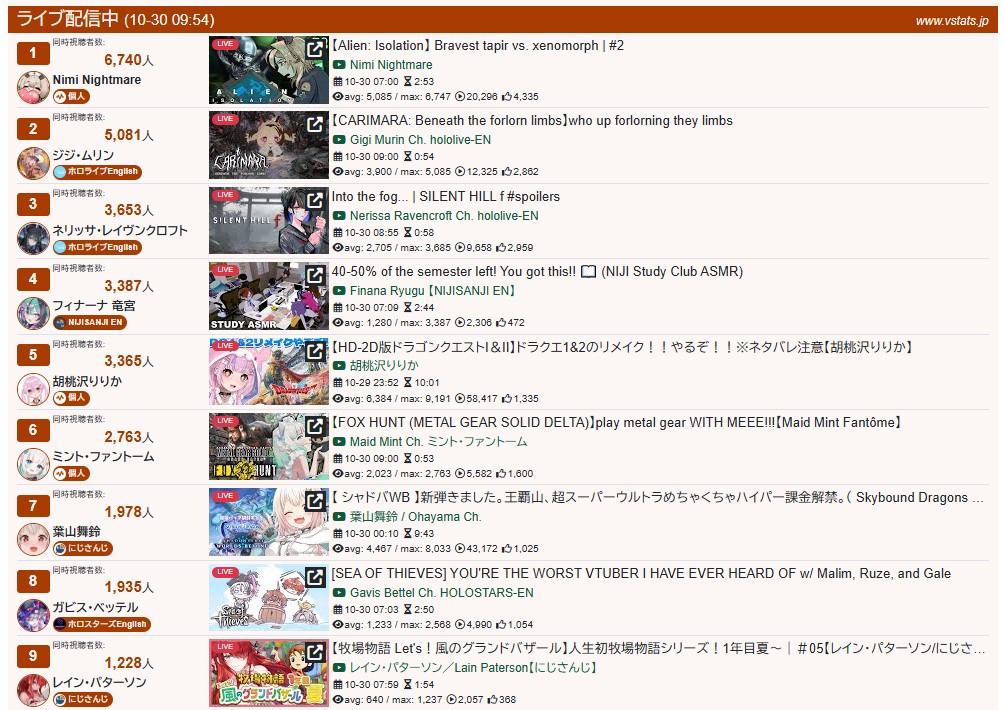Click 葉山舞鈴 round avatar

click(33, 540)
